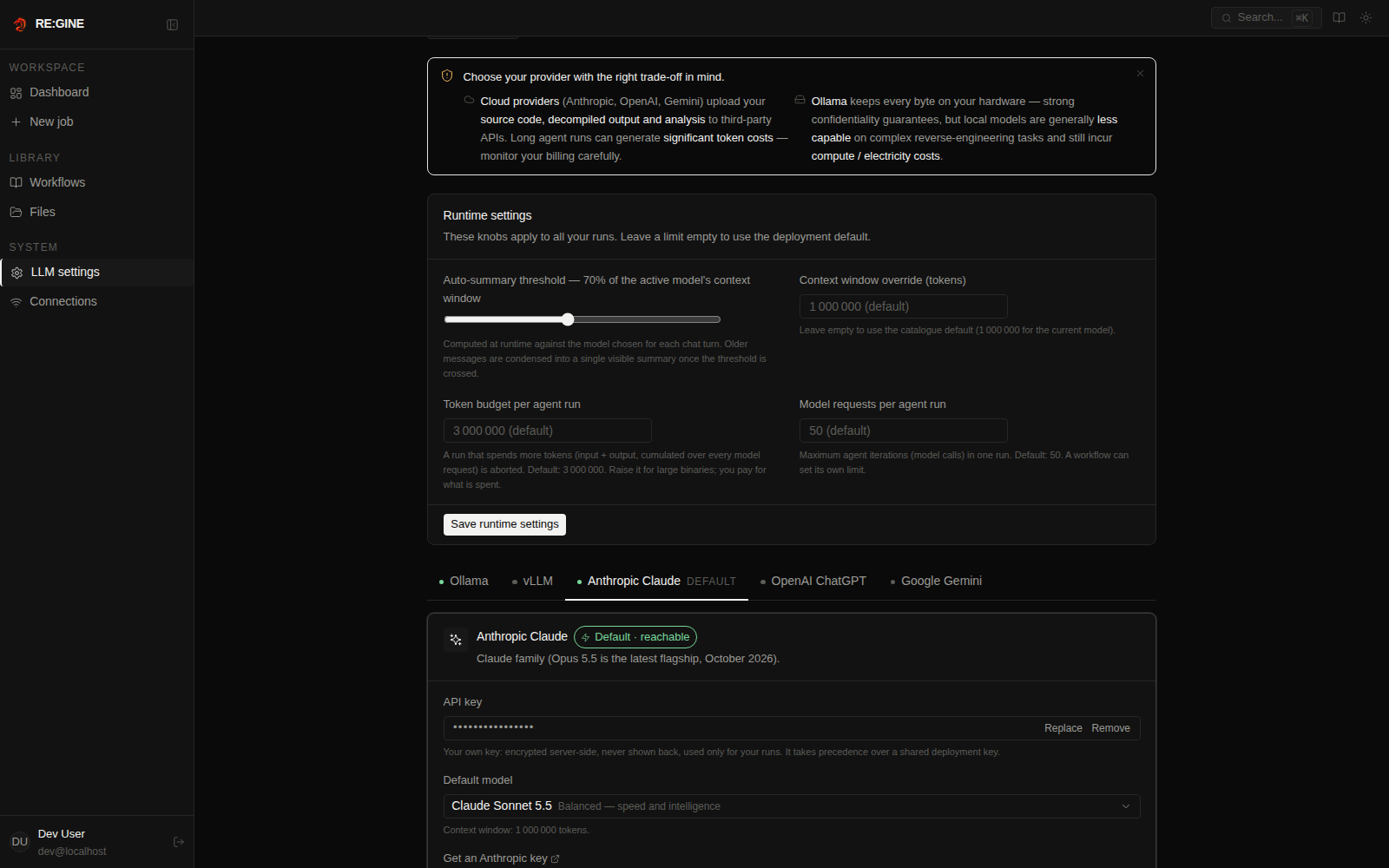The image size is (1389, 868).
Task: Open the OpenAI ChatGPT tab
Action: click(x=813, y=582)
